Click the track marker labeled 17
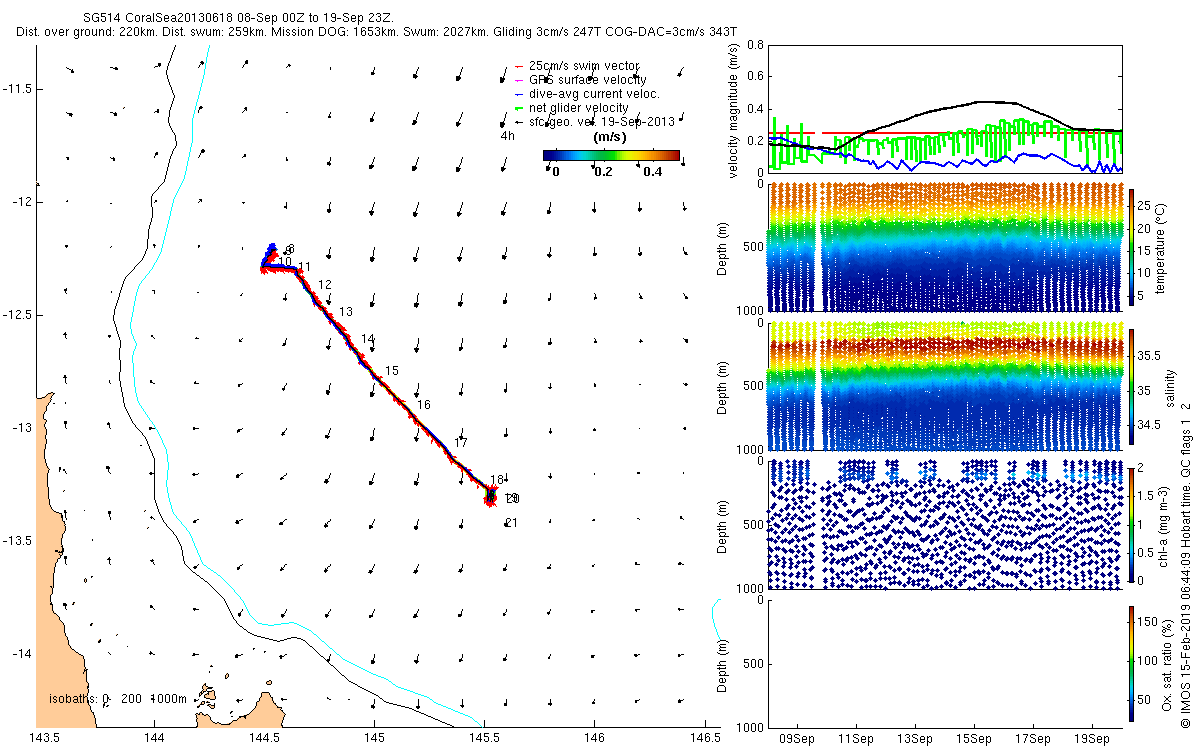Viewport: 1200px width, 750px height. click(461, 443)
